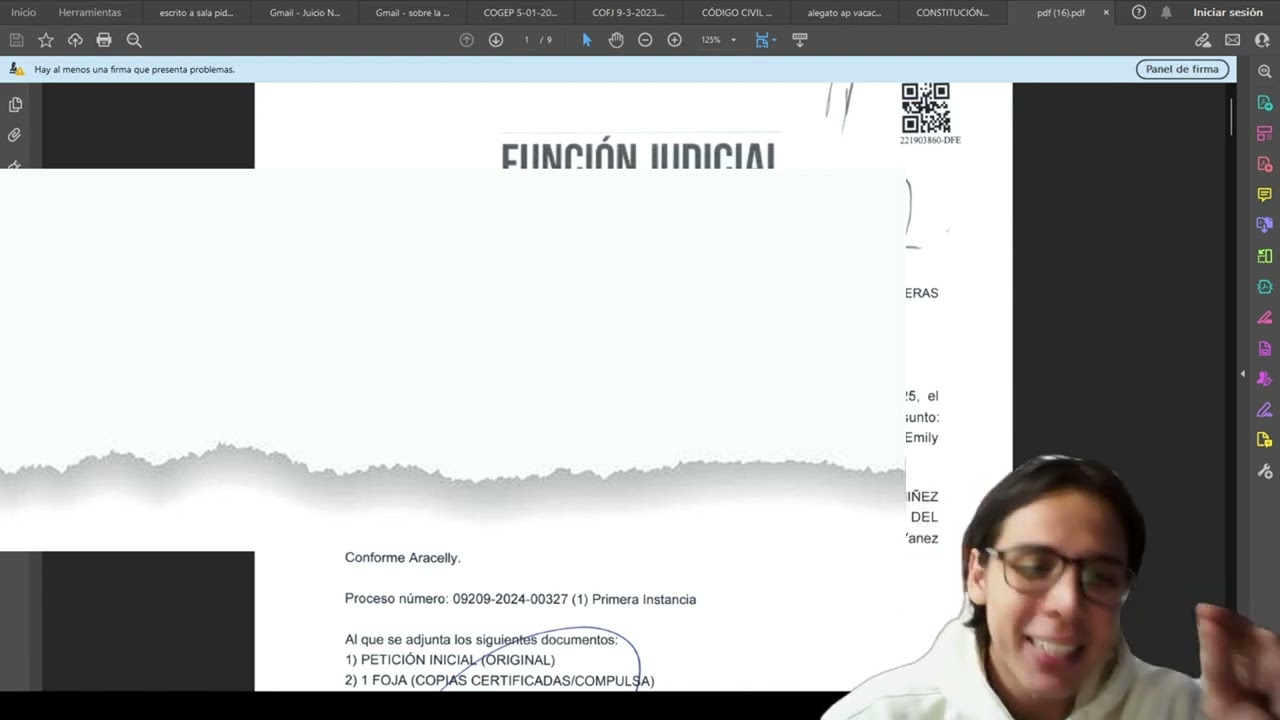
Task: Close the pdf (16).pdf tab
Action: (x=1106, y=13)
